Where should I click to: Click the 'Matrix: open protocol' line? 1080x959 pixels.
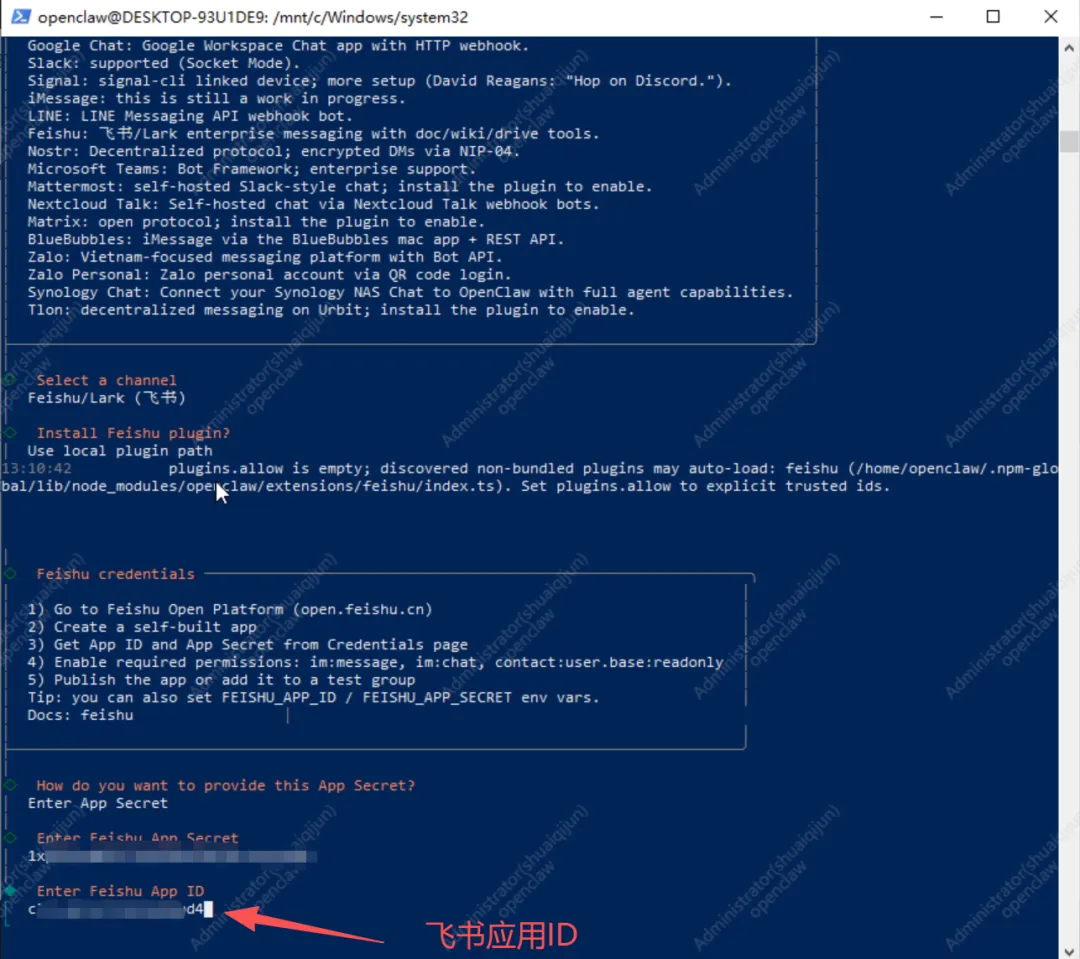[x=256, y=222]
